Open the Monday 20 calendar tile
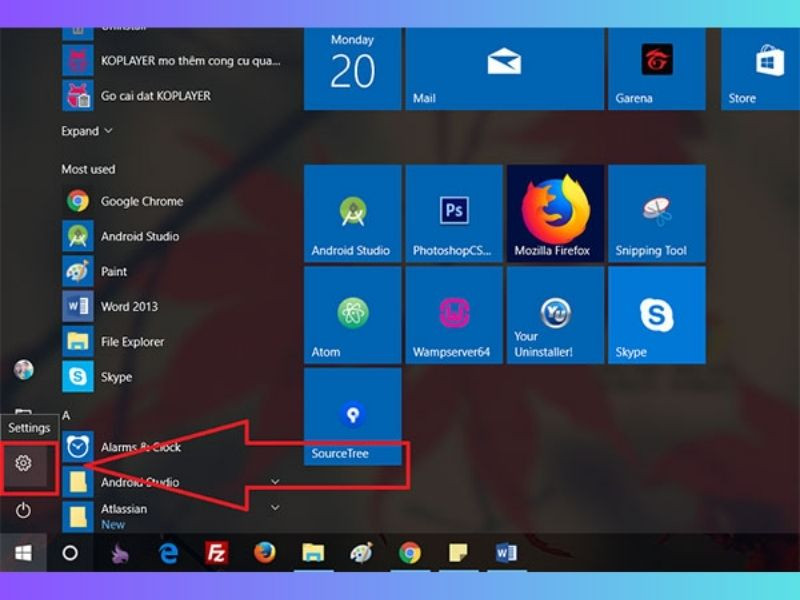Screen dimensions: 800x600 (x=353, y=69)
